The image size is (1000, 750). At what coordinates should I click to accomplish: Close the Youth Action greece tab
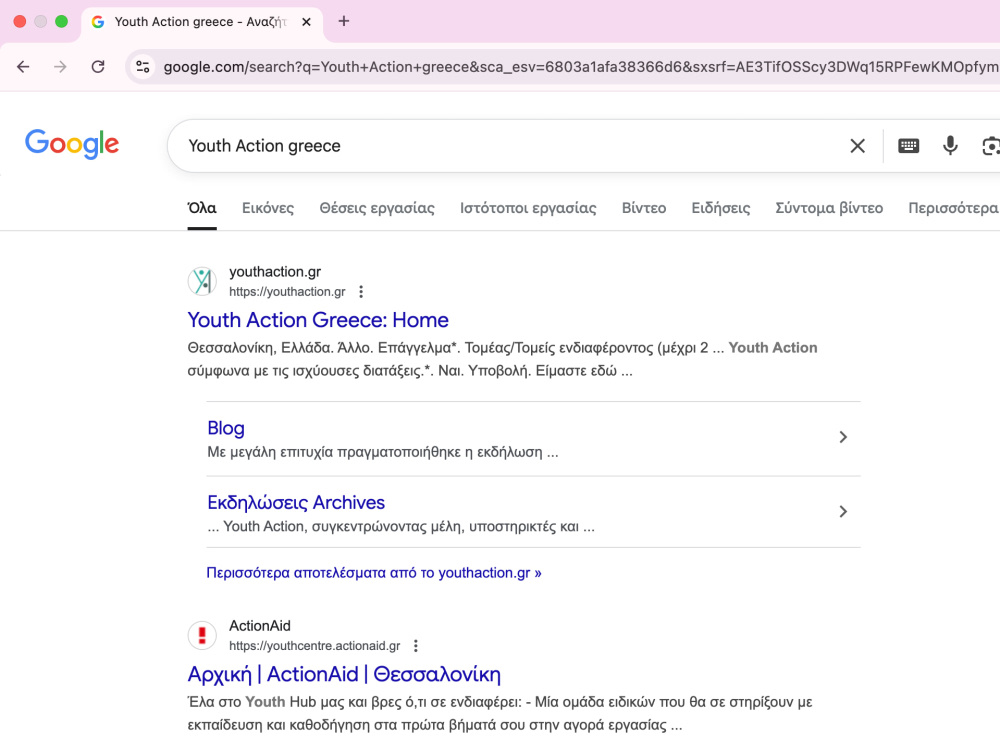click(x=306, y=22)
